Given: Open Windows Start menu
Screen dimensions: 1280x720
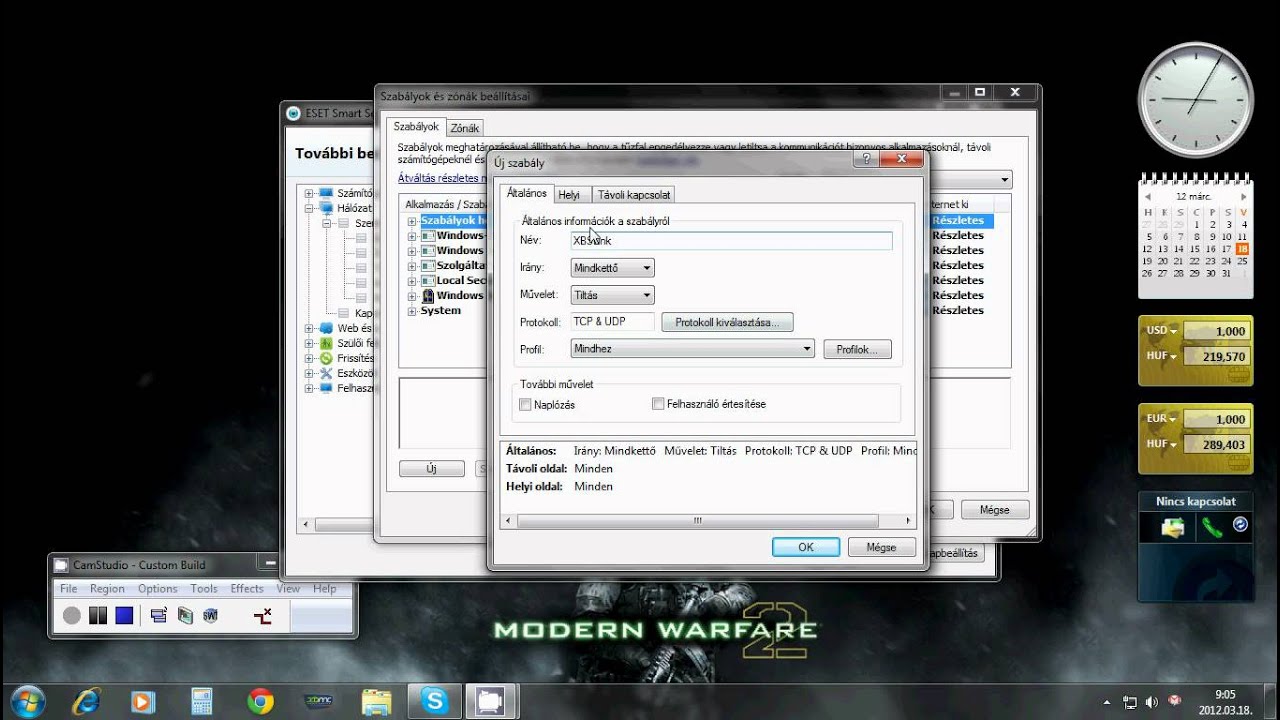Looking at the screenshot, I should coord(28,700).
